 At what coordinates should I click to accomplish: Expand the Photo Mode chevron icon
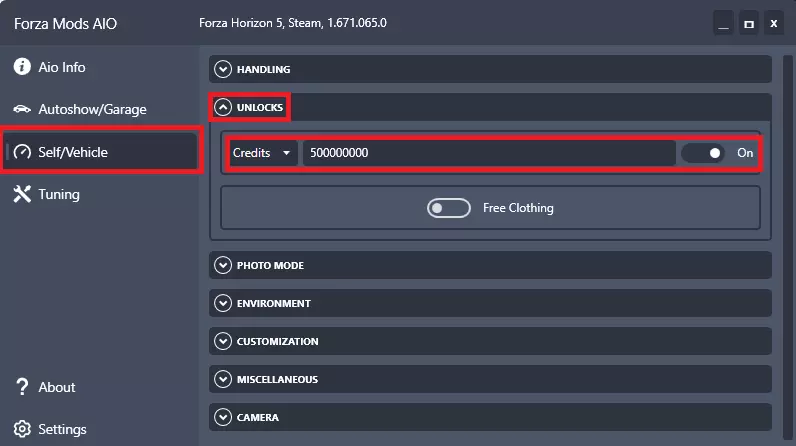point(223,265)
